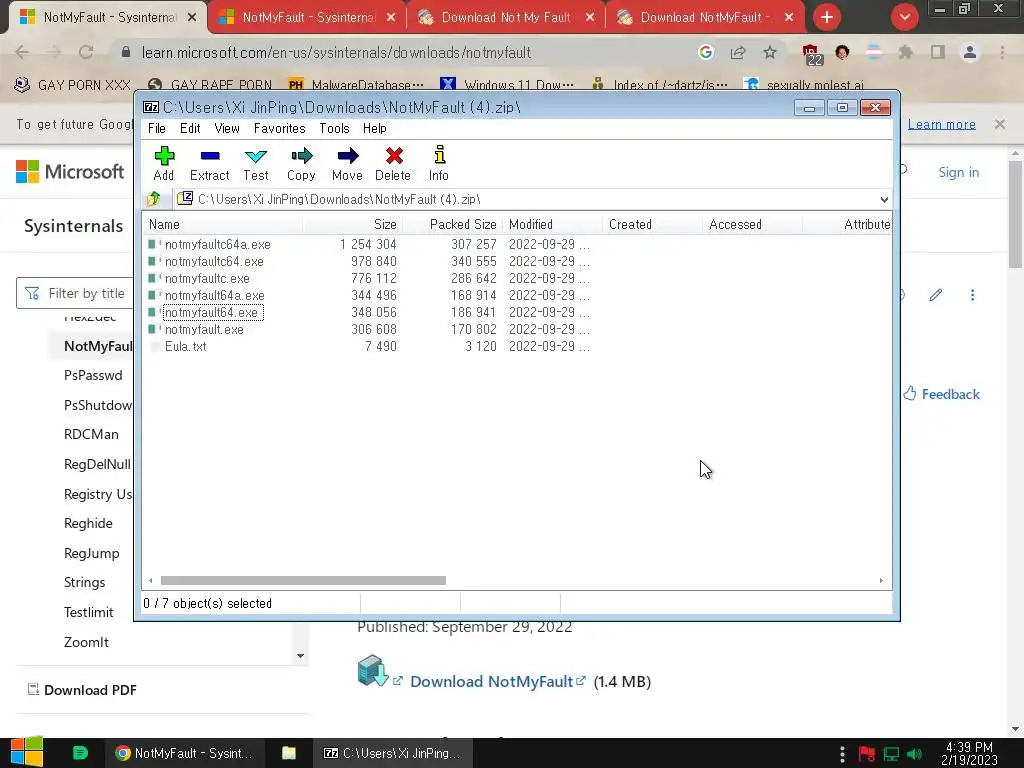Click the Google icon in the address bar
The height and width of the screenshot is (768, 1024).
[705, 52]
